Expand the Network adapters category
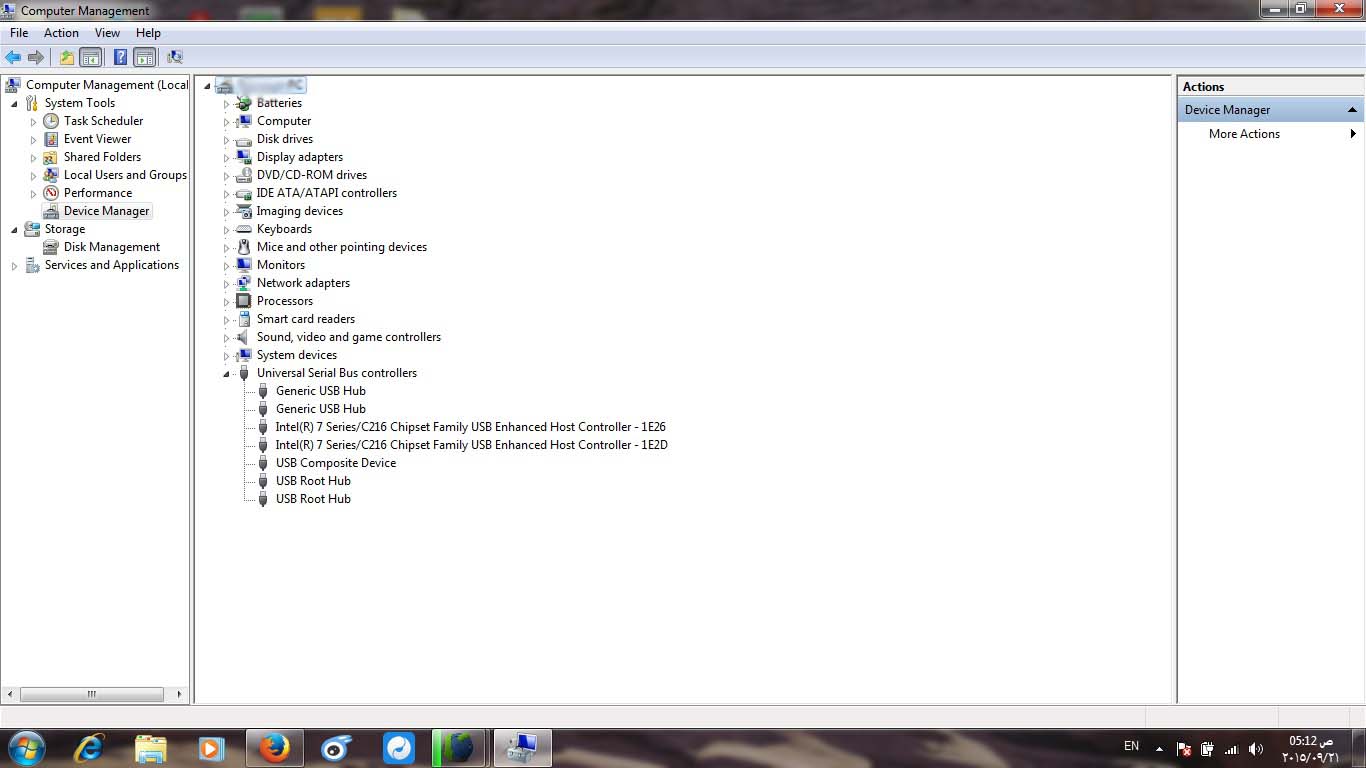Screen dimensions: 1366x768 (227, 283)
